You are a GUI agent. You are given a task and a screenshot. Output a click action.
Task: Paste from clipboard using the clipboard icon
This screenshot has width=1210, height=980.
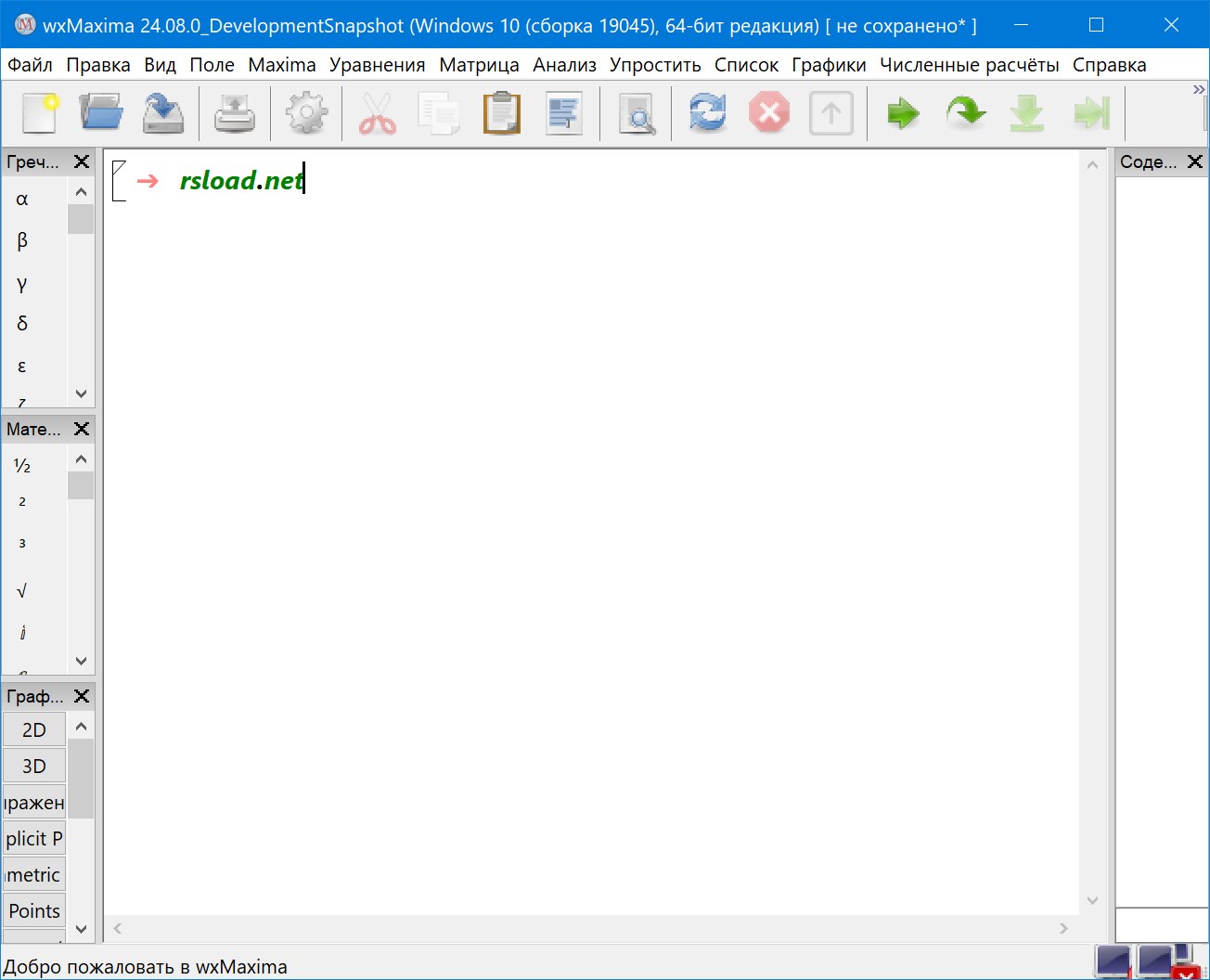pyautogui.click(x=502, y=114)
